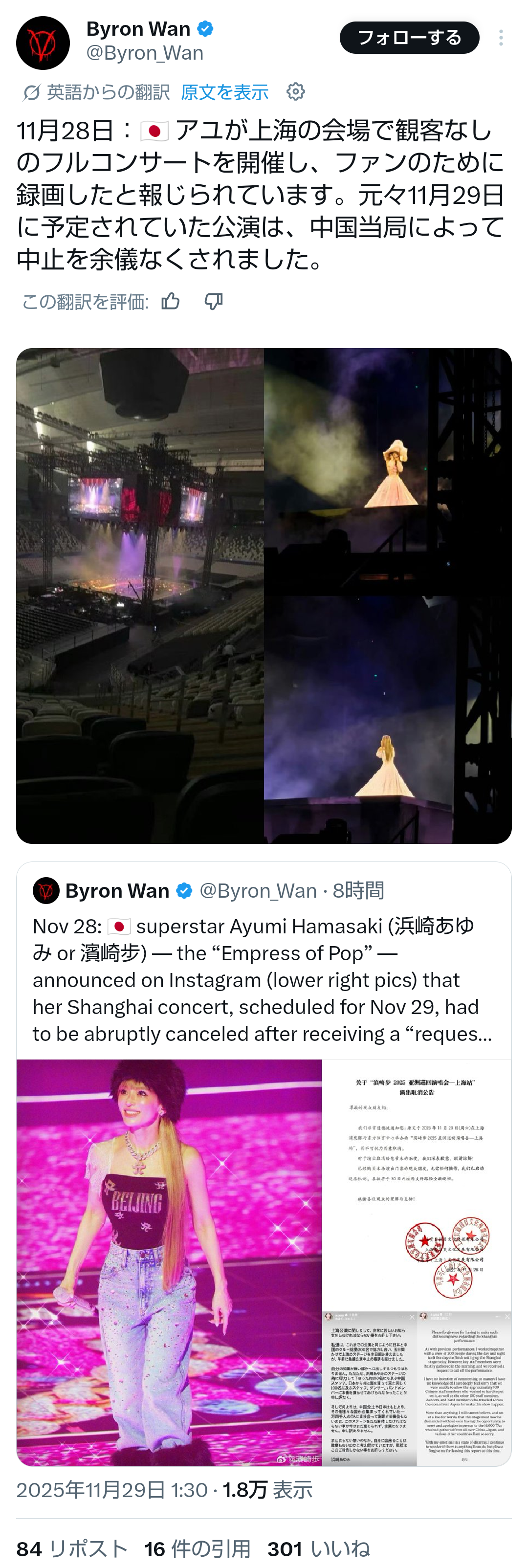Open the upper-right singer in gown photo
The width and height of the screenshot is (528, 1568).
click(x=388, y=472)
